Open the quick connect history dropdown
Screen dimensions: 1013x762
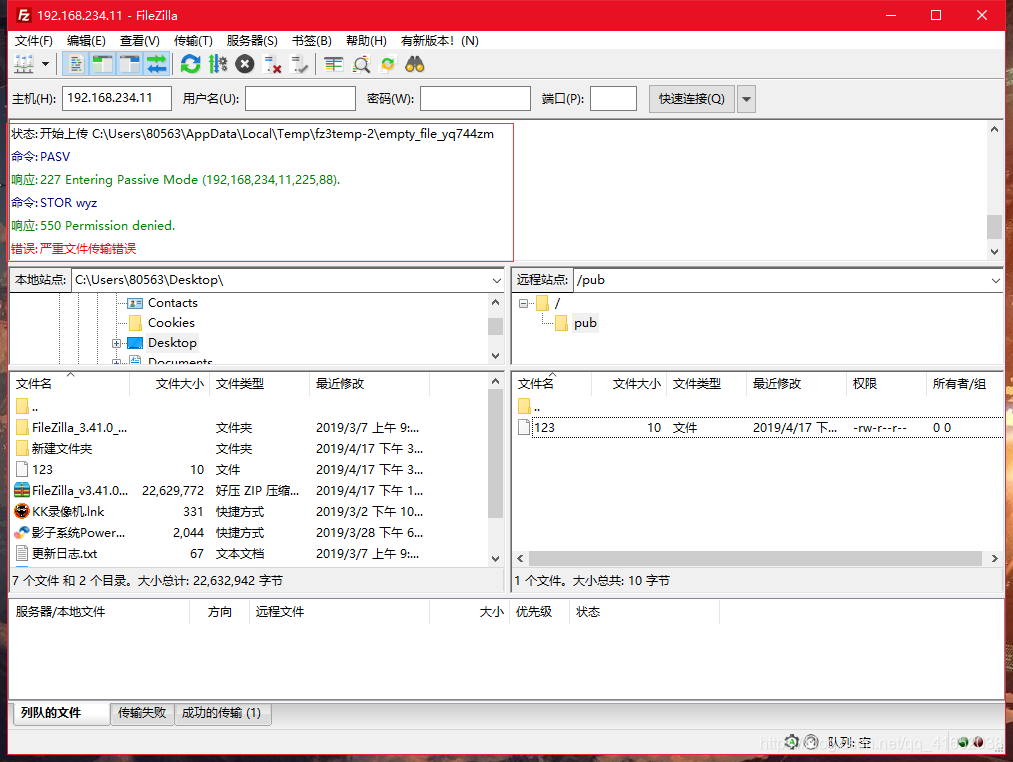tap(746, 99)
